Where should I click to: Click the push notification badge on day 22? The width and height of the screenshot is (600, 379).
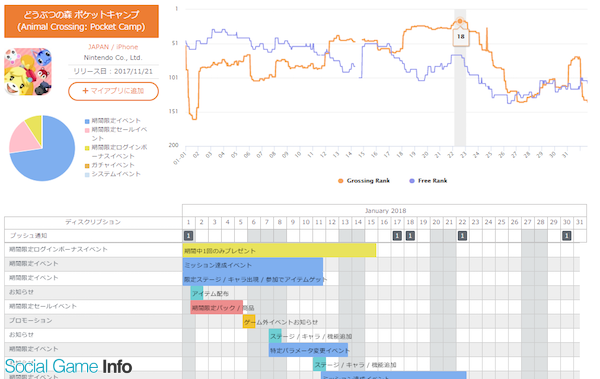[x=462, y=235]
